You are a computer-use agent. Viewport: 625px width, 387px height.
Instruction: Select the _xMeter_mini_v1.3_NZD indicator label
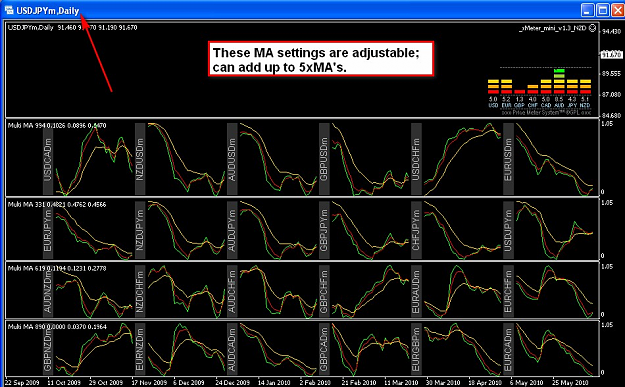pyautogui.click(x=552, y=28)
